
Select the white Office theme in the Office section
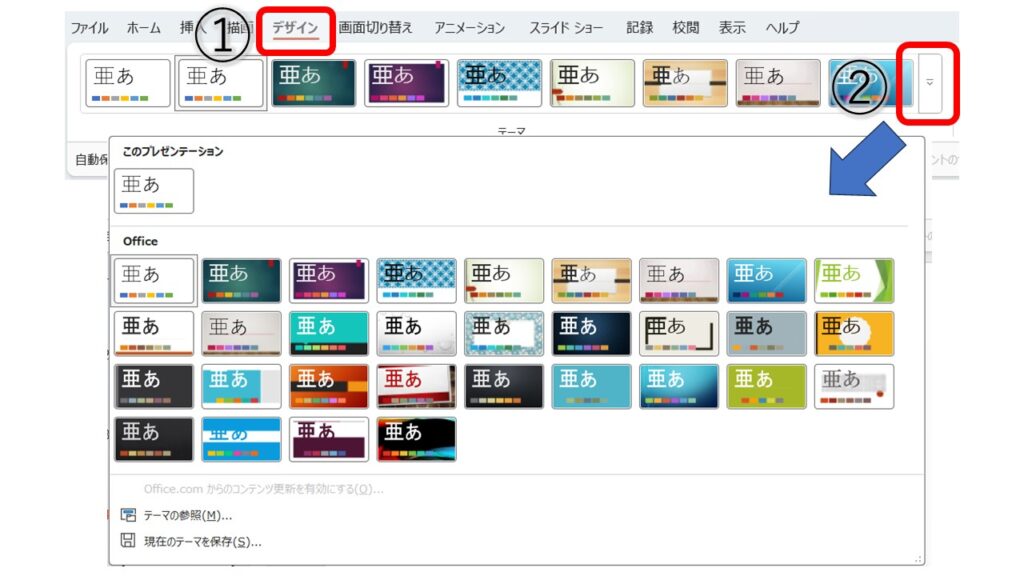click(153, 281)
